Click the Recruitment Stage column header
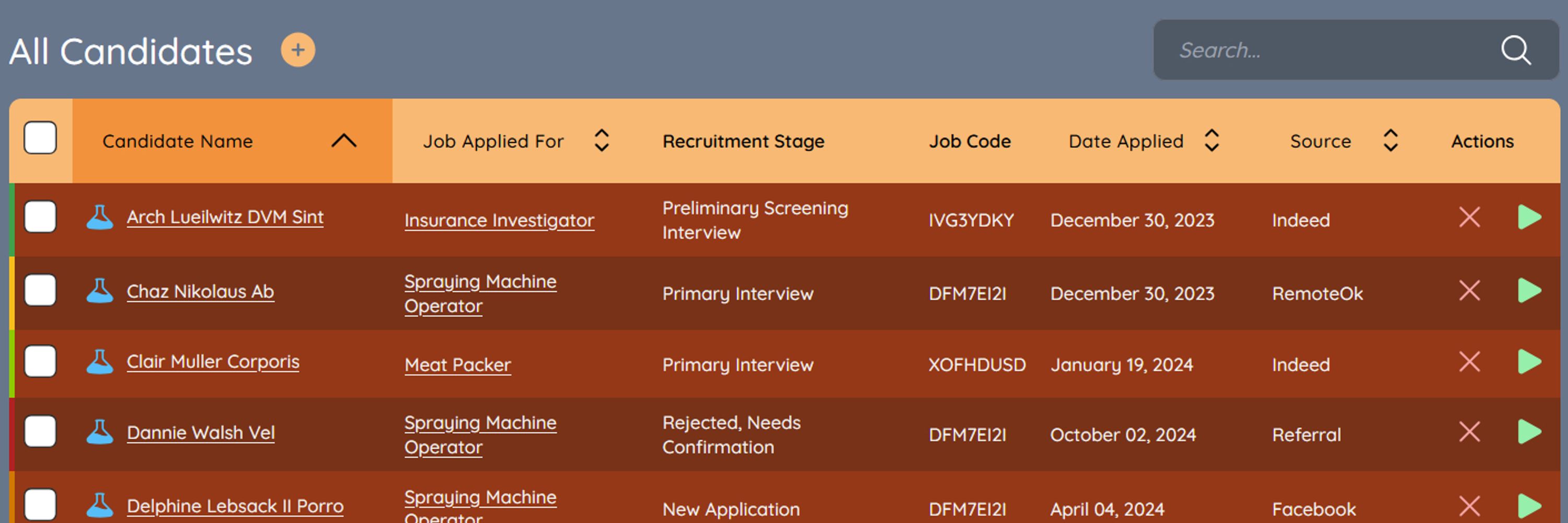 point(743,141)
